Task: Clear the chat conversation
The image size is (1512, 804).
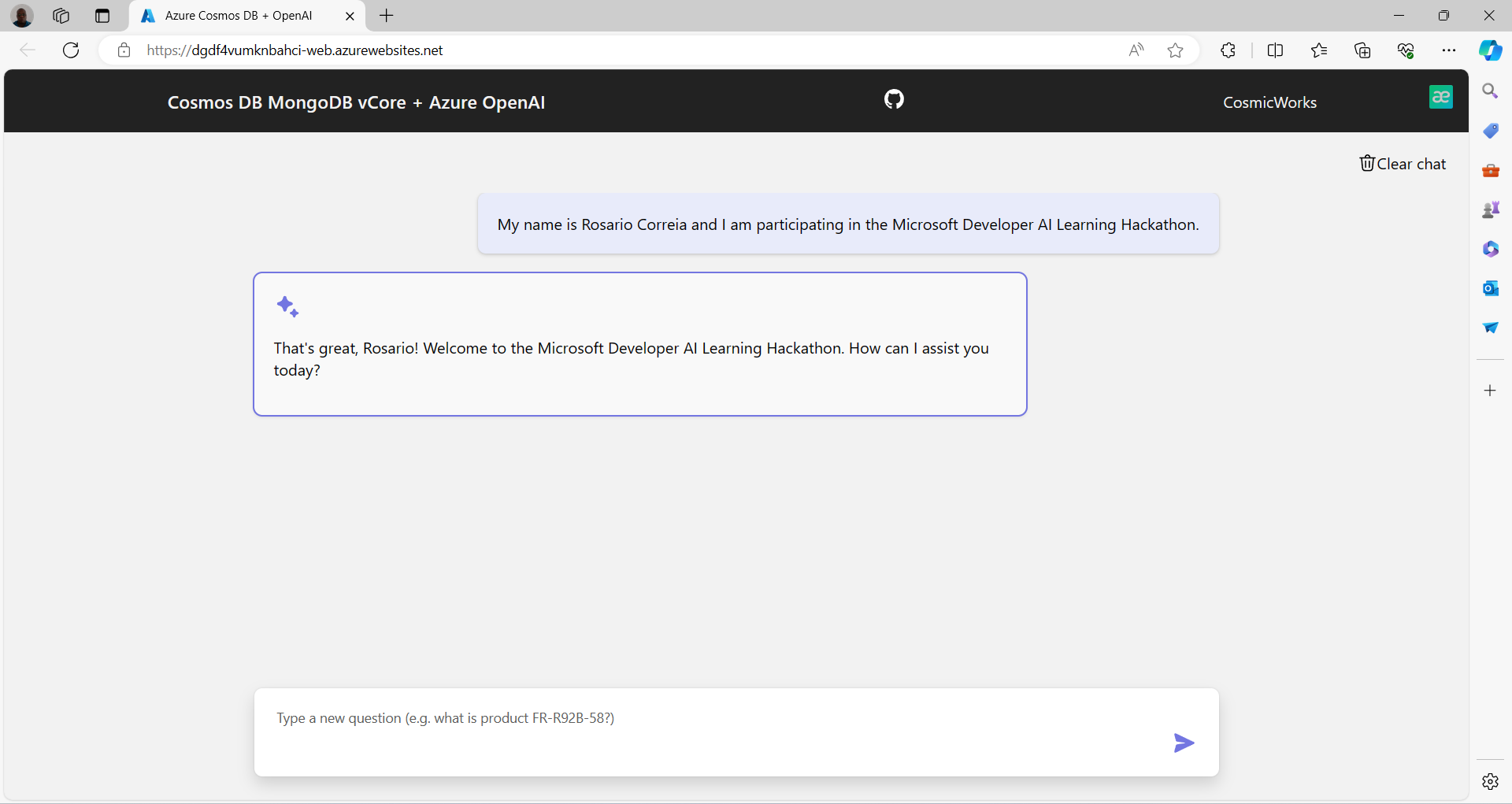Action: click(x=1403, y=164)
